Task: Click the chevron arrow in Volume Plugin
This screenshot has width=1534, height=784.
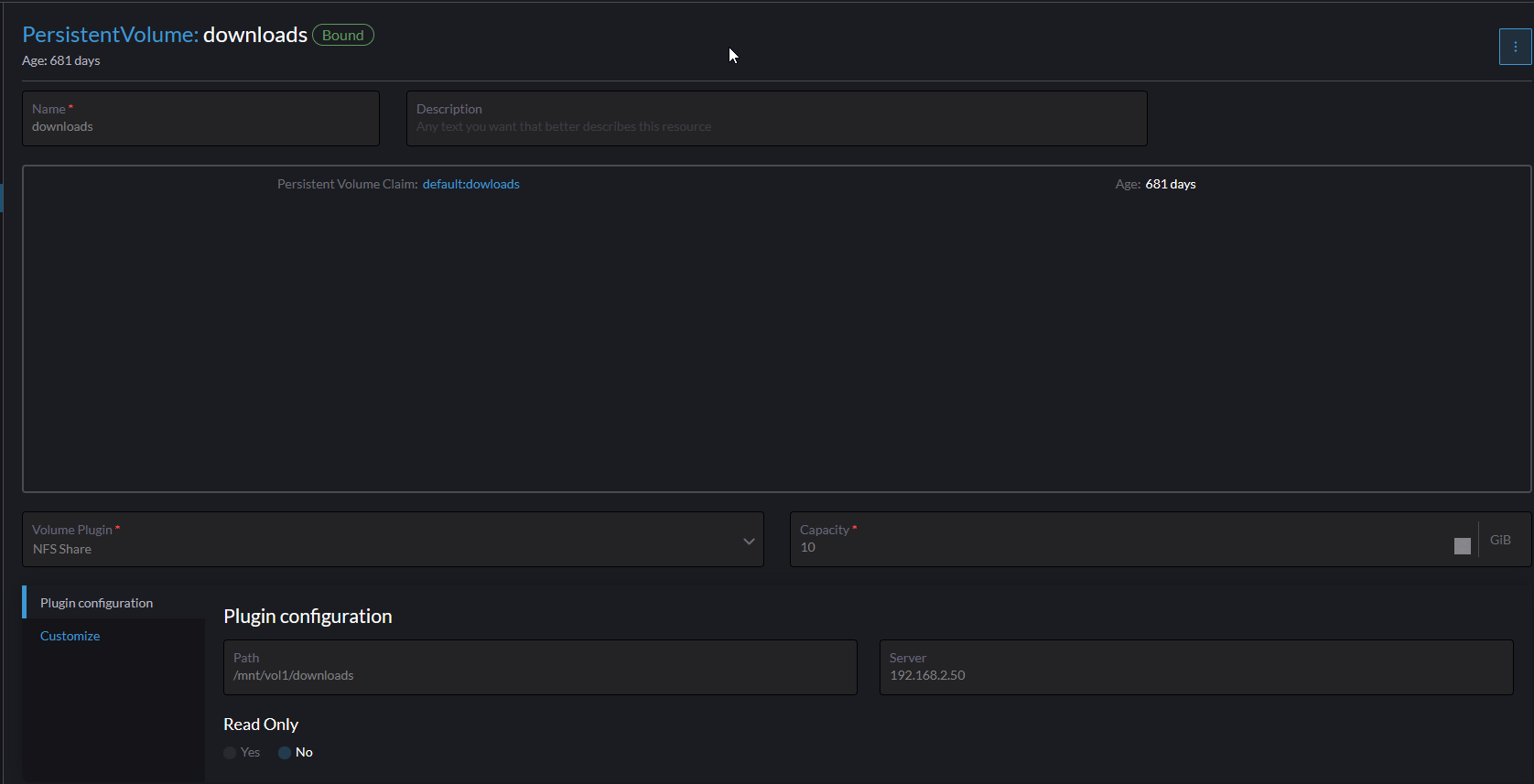Action: (x=749, y=541)
